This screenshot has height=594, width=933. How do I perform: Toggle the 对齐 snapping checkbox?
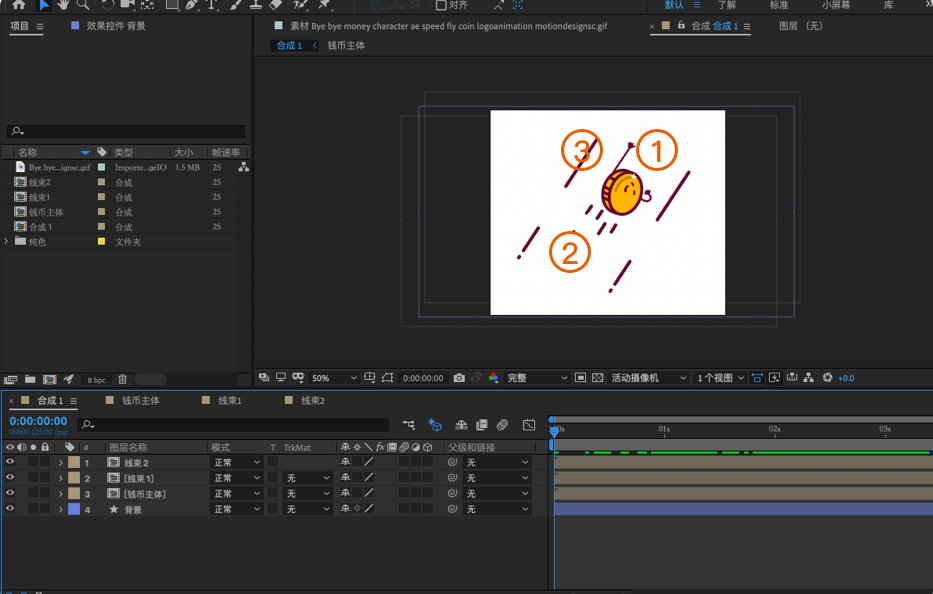(441, 5)
